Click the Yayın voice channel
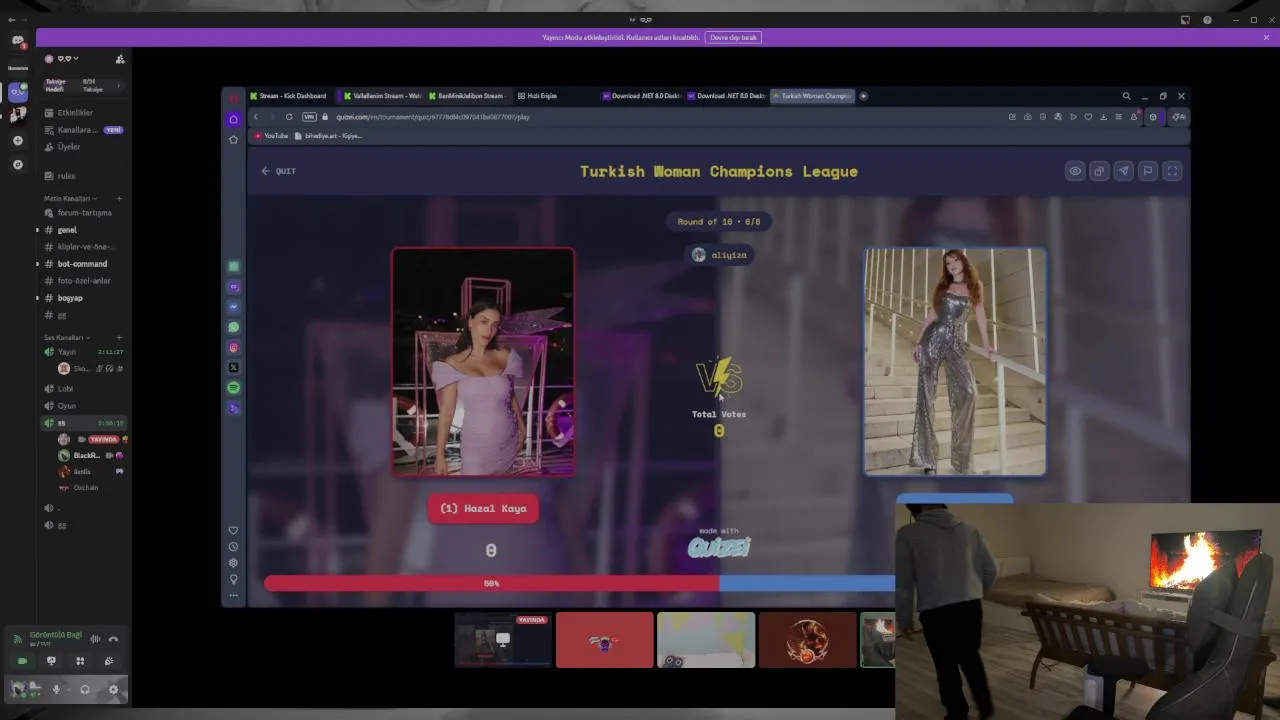Screen dimensions: 1280x720 pyautogui.click(x=66, y=352)
